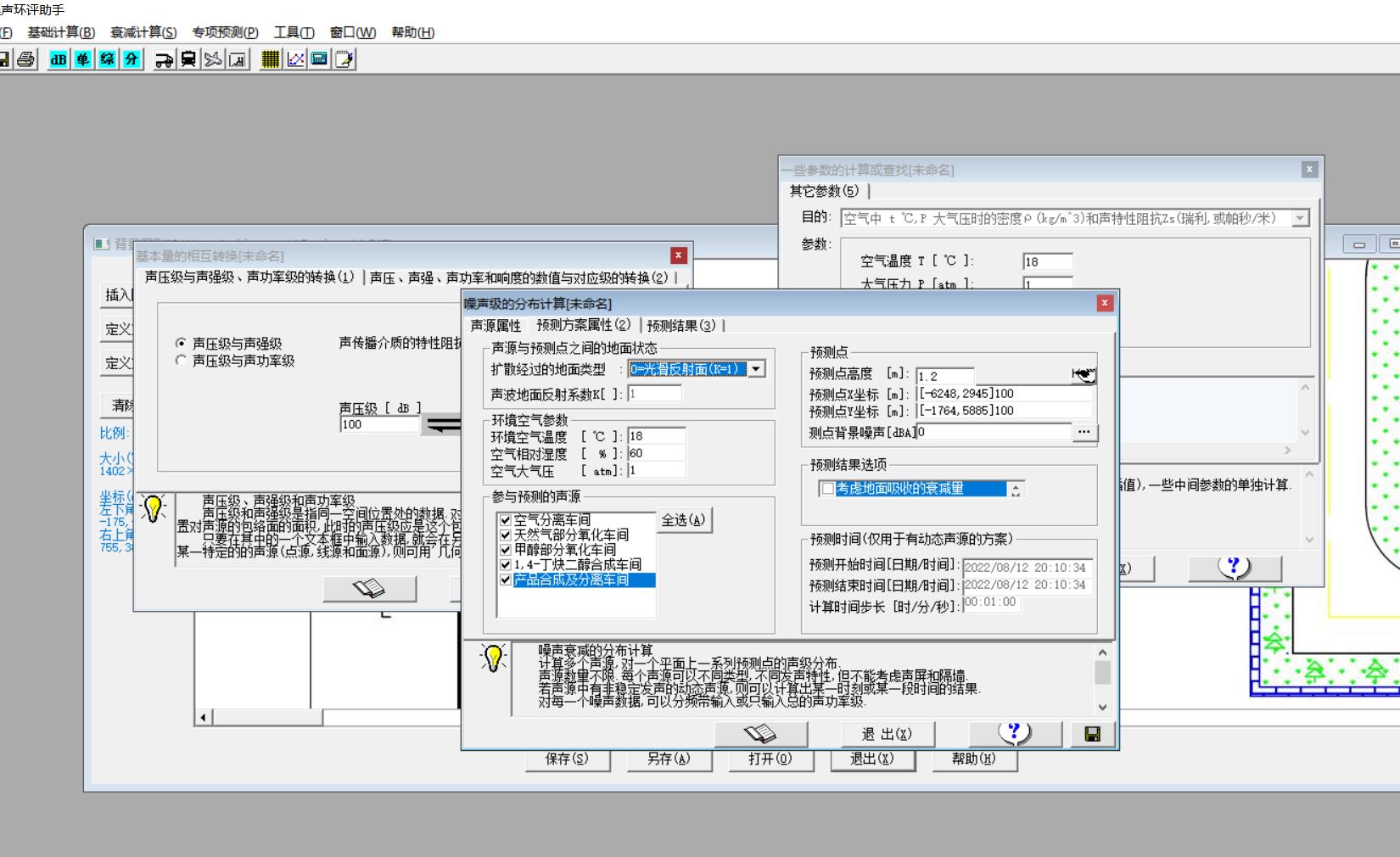
Task: Switch to the 声压级与声强级、声功率级的转换(1) tab
Action: (249, 277)
